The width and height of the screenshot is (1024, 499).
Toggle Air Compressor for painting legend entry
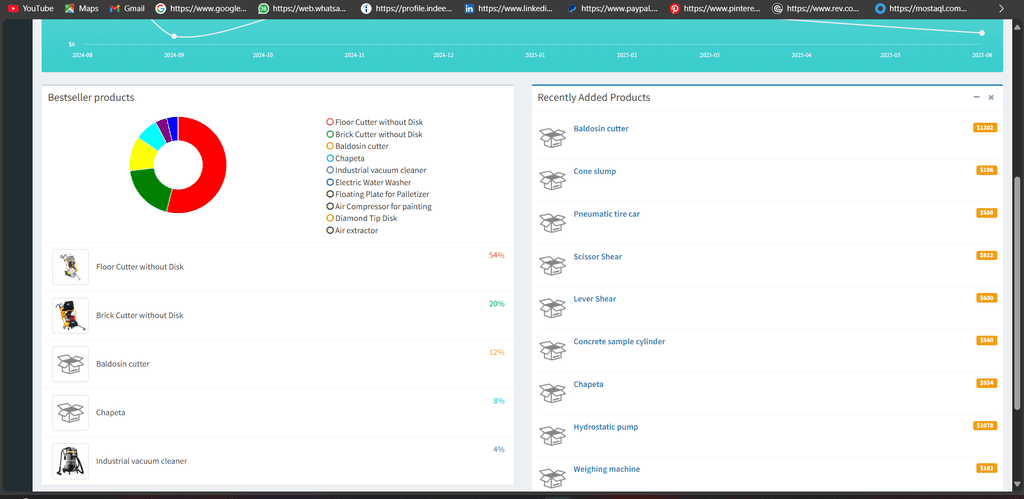point(379,206)
